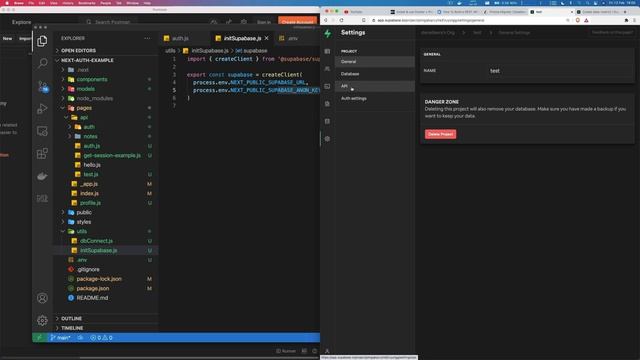
Task: Click Sign In in Postman window
Action: [264, 22]
